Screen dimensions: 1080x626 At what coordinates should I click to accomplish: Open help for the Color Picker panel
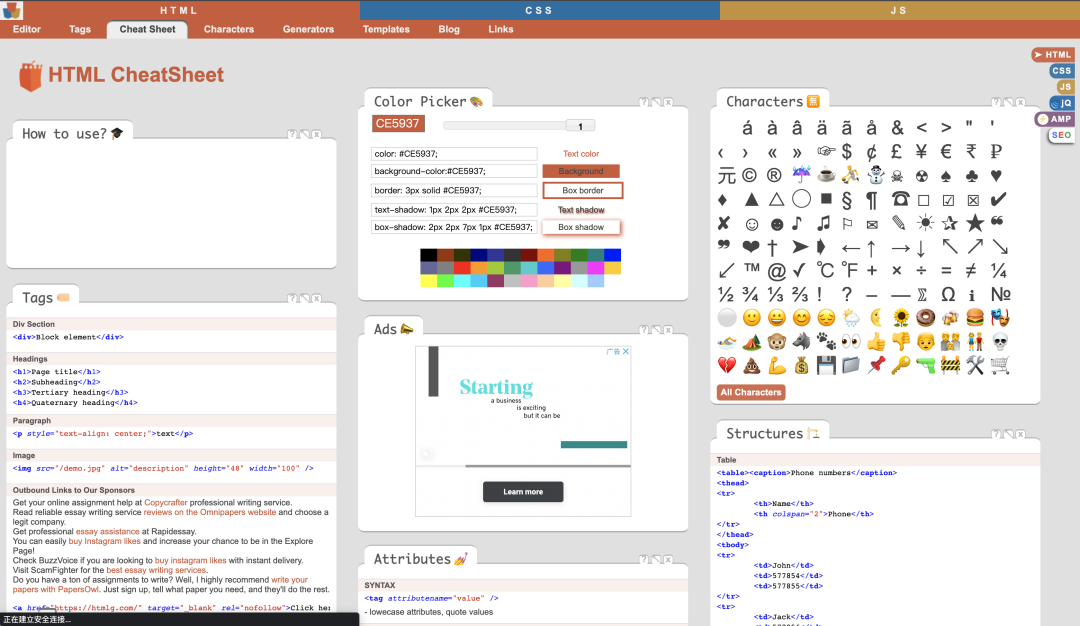644,102
